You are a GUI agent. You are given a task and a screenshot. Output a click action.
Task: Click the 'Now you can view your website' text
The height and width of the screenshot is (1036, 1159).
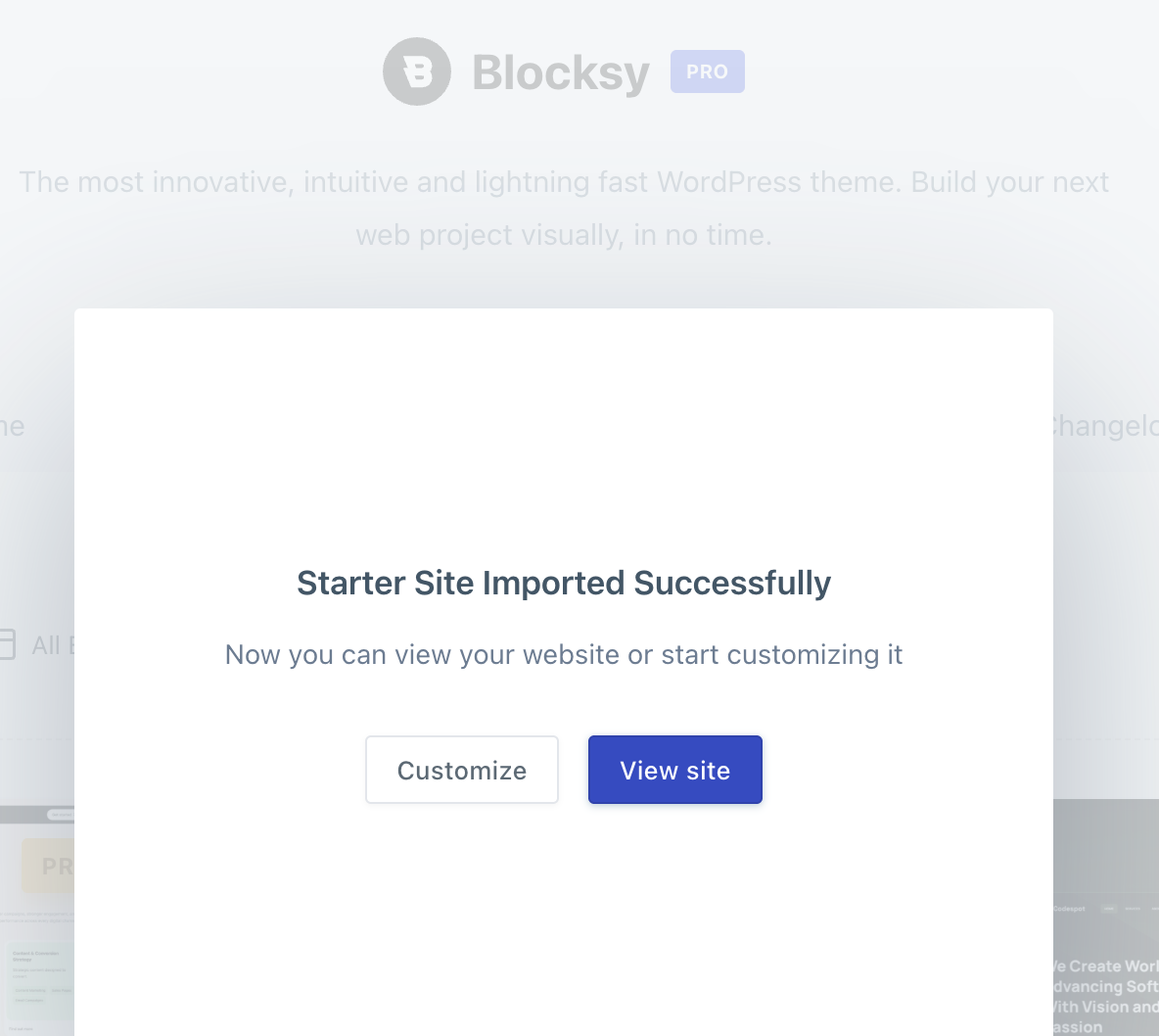(x=564, y=655)
